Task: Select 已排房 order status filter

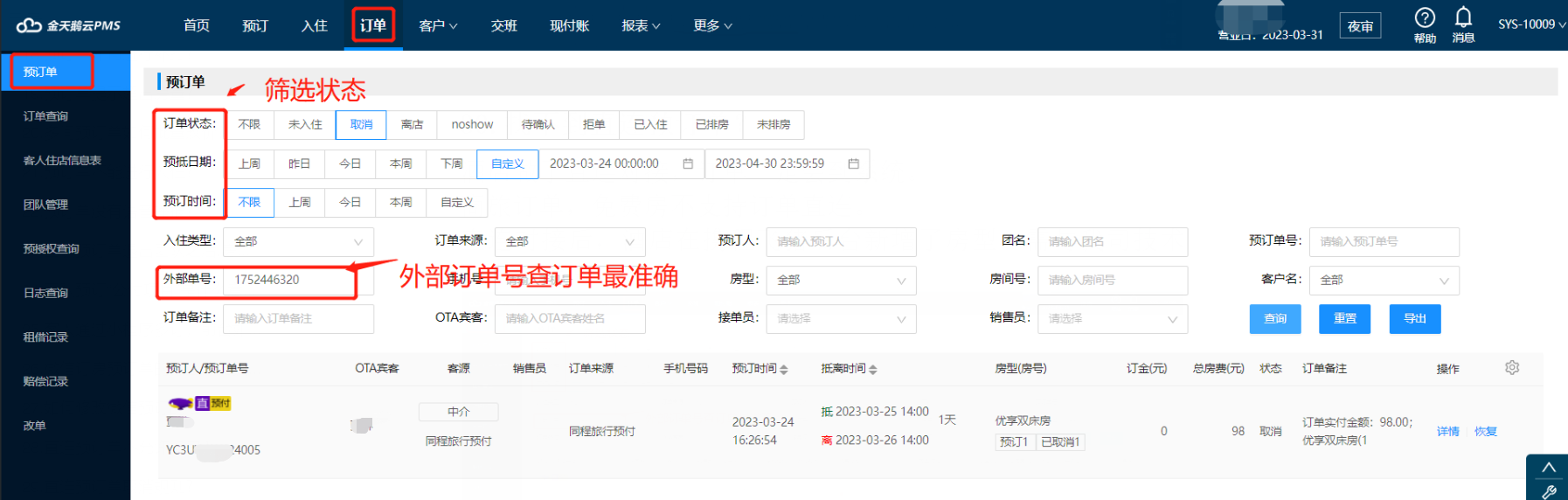Action: (x=711, y=125)
